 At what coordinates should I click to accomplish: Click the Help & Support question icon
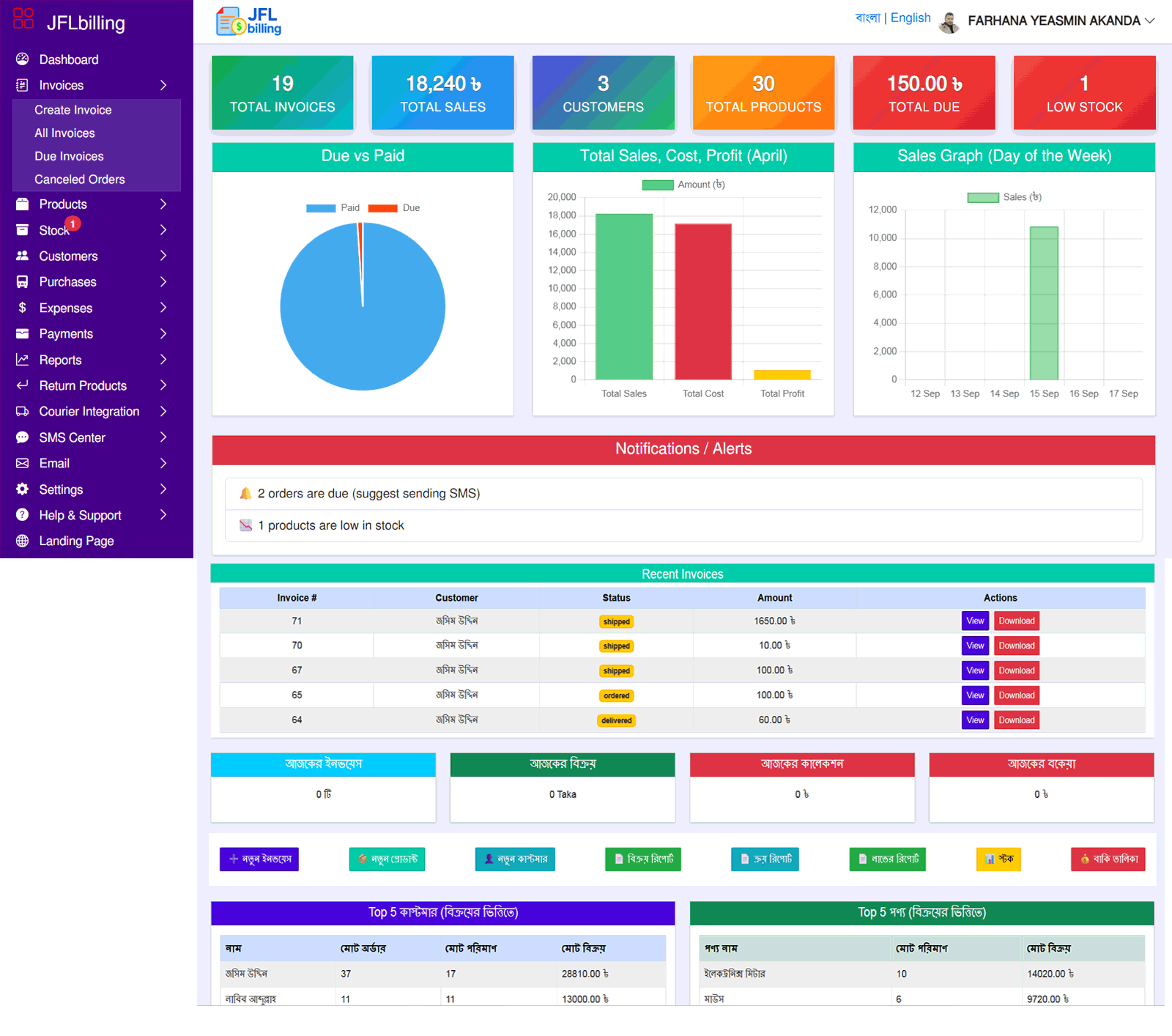23,515
